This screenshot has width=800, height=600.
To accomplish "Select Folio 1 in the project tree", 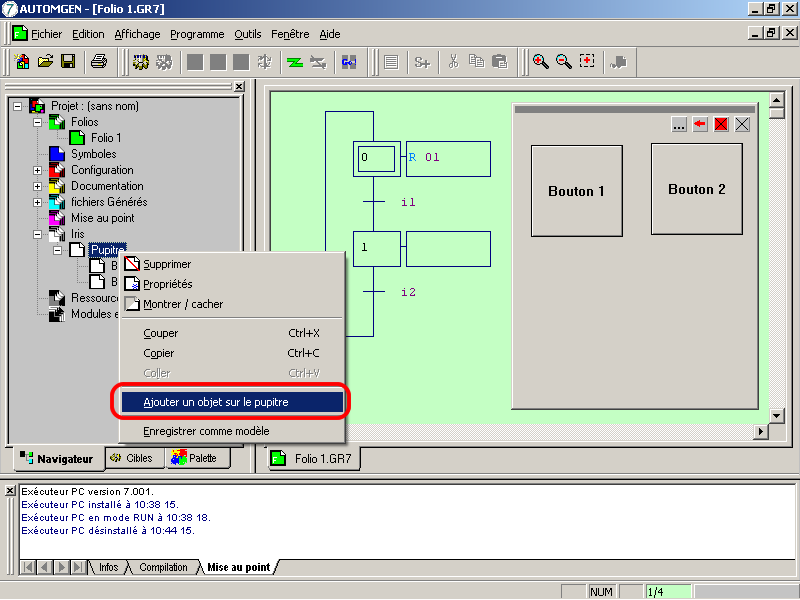I will pos(106,138).
